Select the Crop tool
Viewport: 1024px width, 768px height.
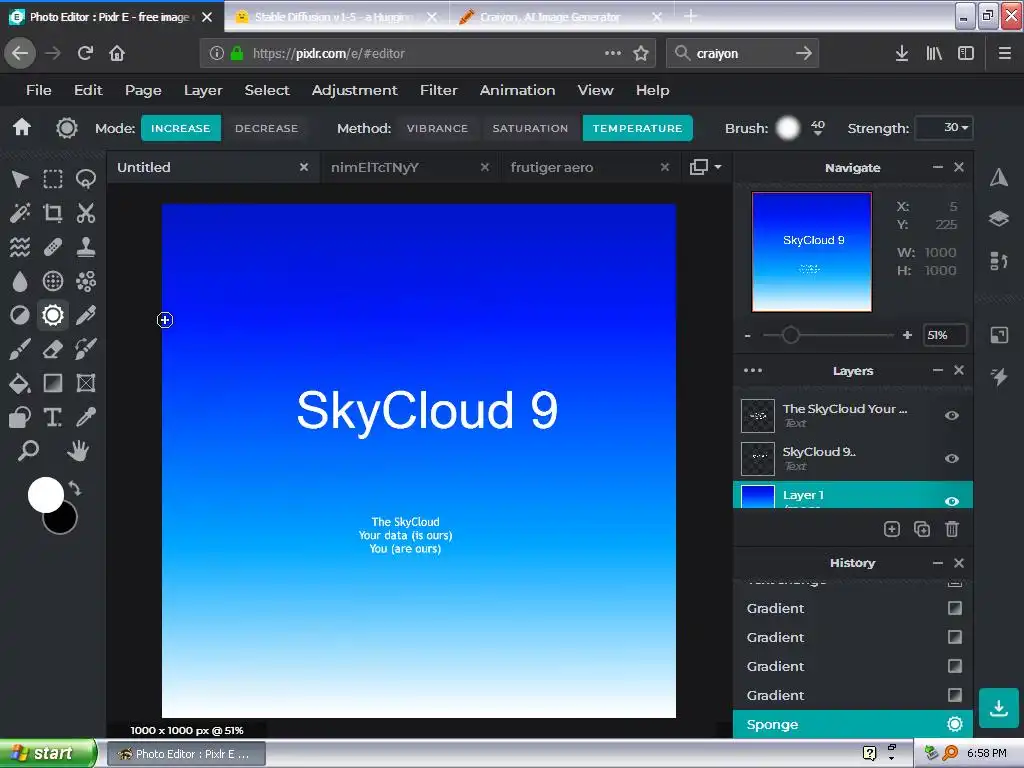point(53,213)
